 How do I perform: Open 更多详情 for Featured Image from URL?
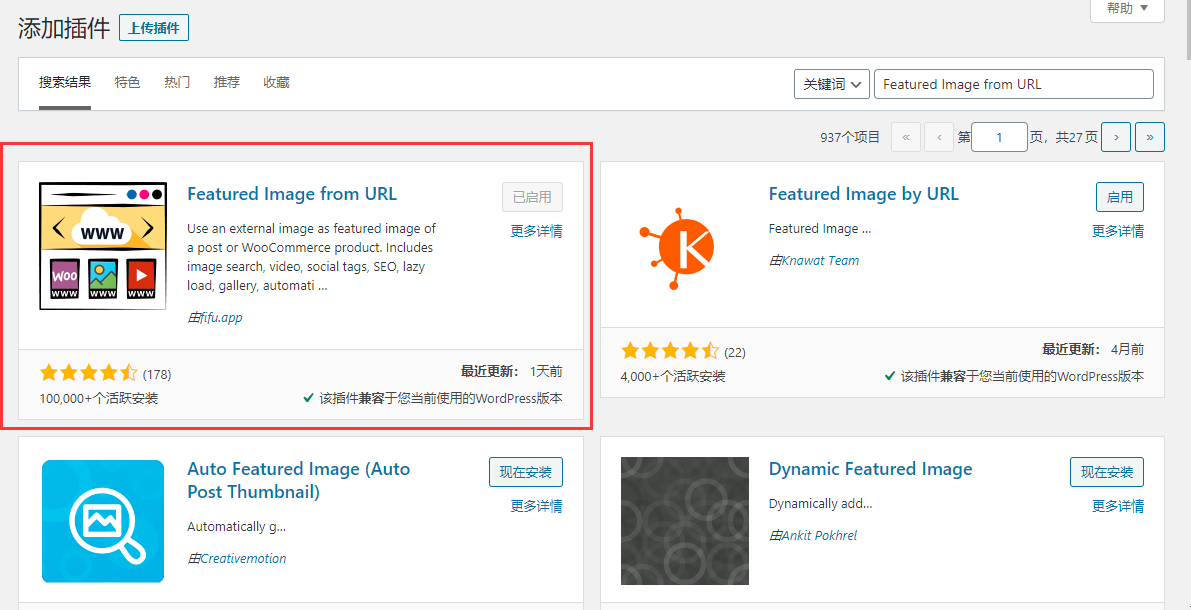tap(536, 231)
